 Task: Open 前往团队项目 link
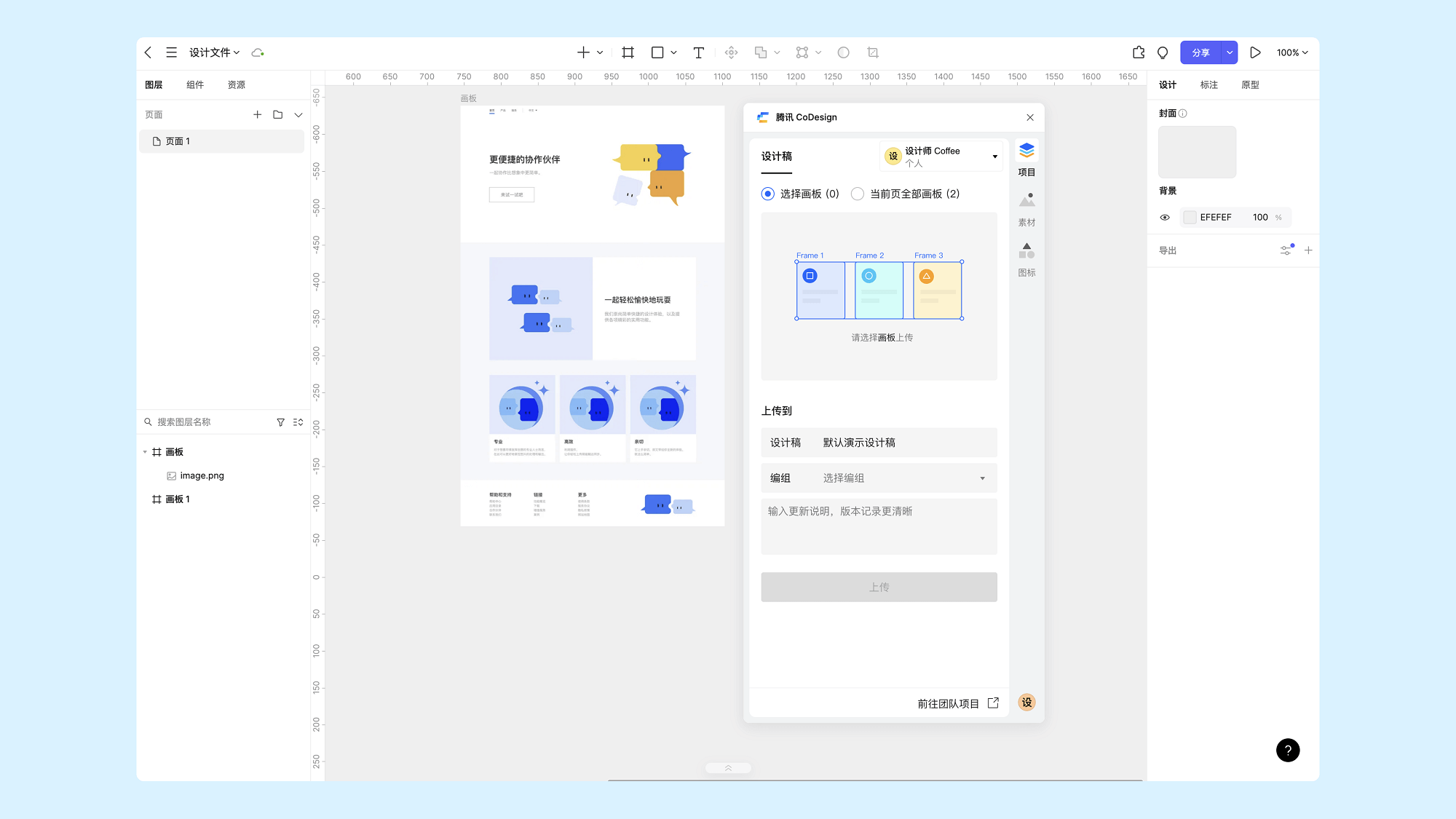[949, 703]
